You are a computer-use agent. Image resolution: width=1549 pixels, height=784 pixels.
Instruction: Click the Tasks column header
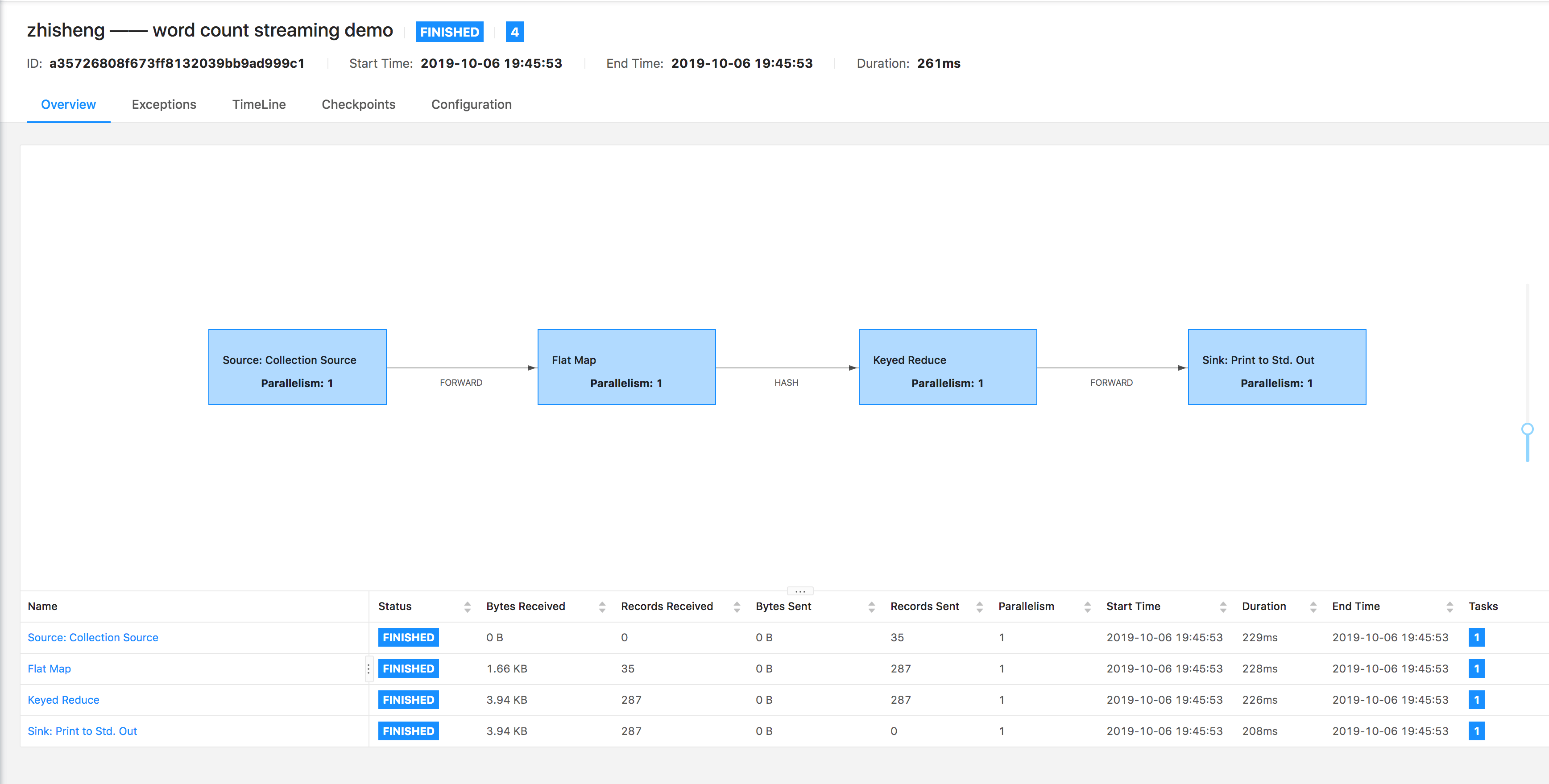[x=1483, y=607]
